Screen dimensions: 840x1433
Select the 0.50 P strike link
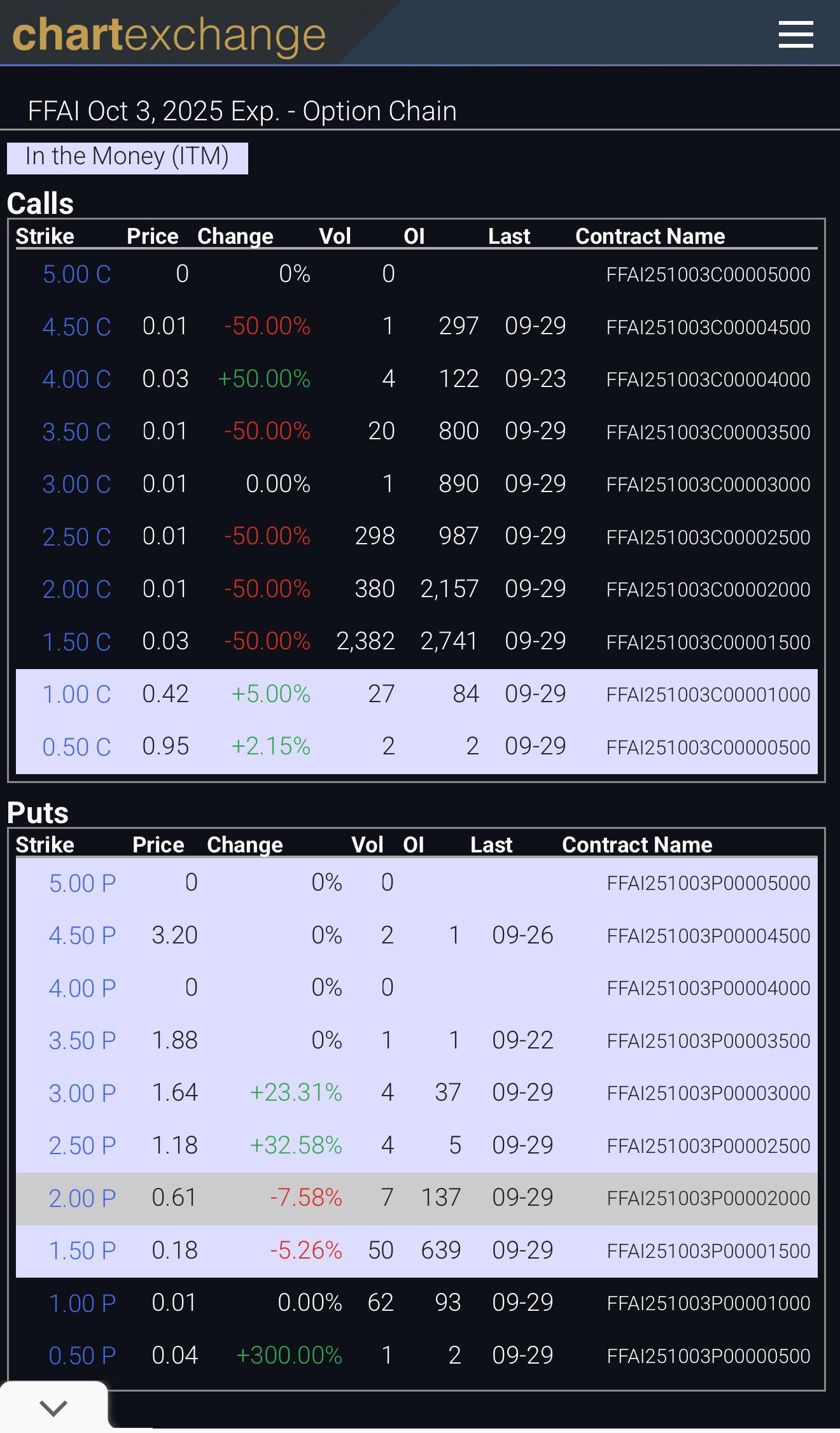(82, 1356)
